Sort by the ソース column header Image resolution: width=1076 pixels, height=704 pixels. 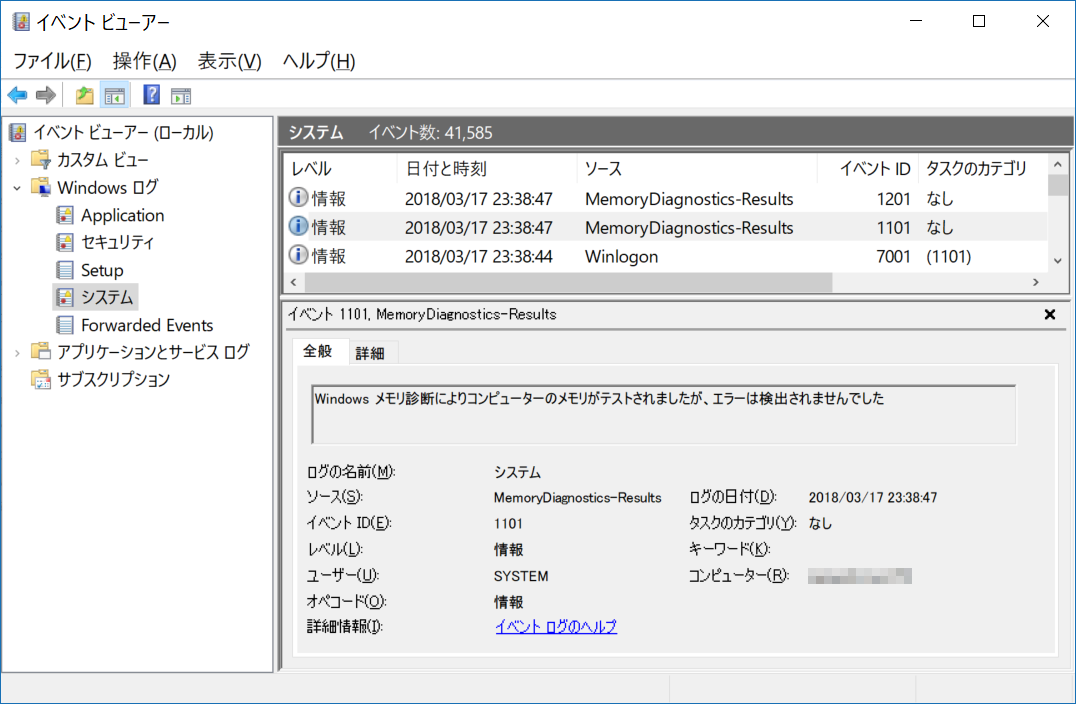click(697, 169)
